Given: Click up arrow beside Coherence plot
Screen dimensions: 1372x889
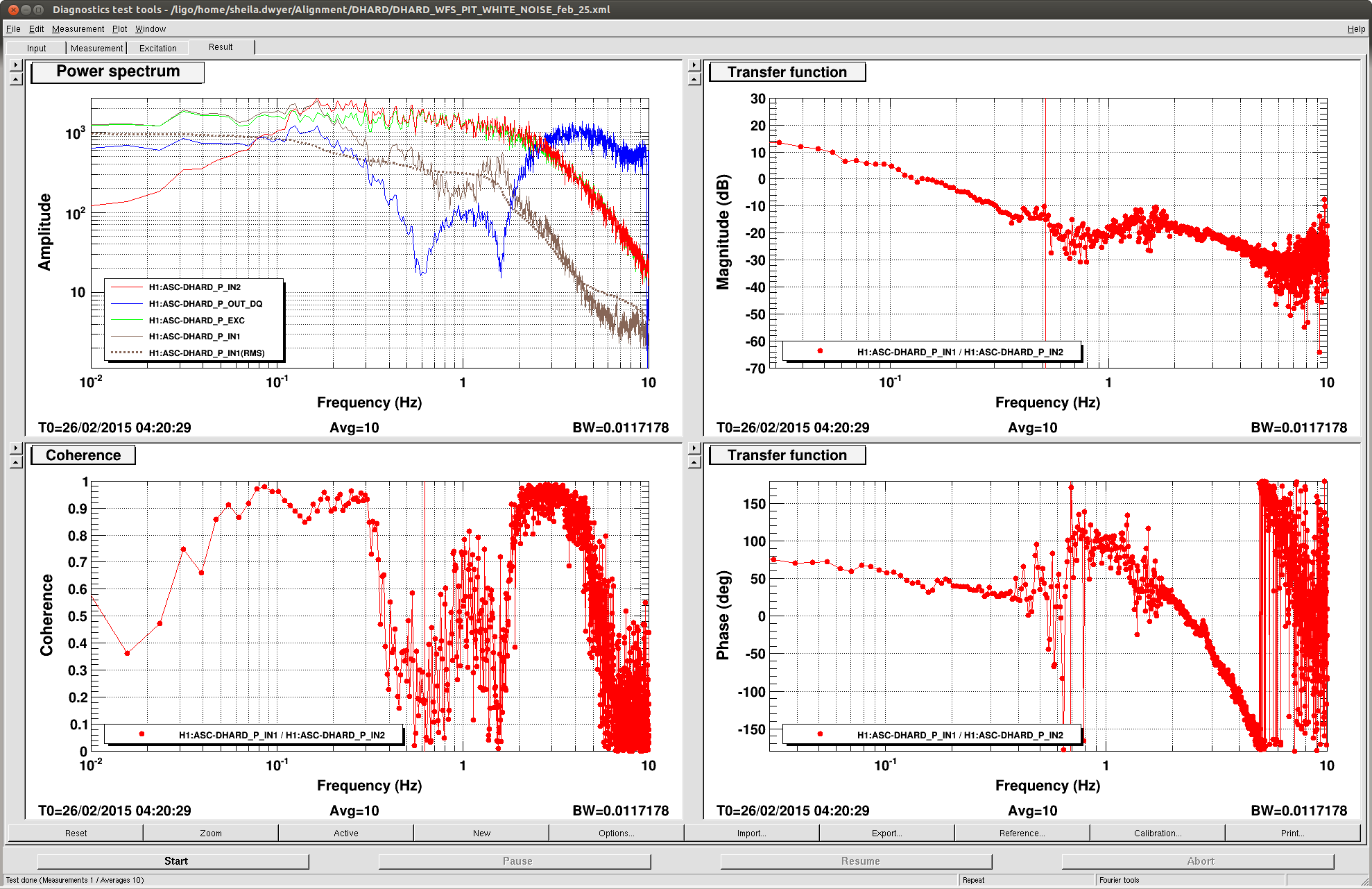Looking at the screenshot, I should pos(16,462).
